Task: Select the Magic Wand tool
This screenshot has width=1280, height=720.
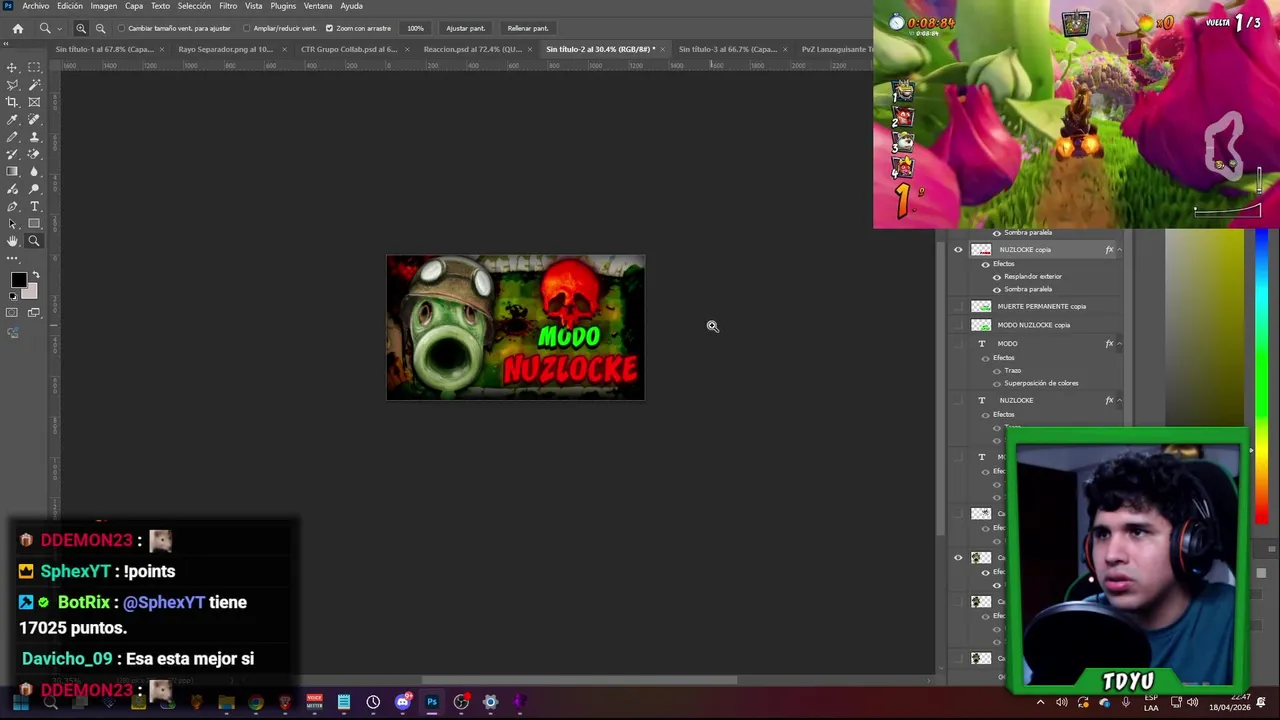Action: pos(34,85)
